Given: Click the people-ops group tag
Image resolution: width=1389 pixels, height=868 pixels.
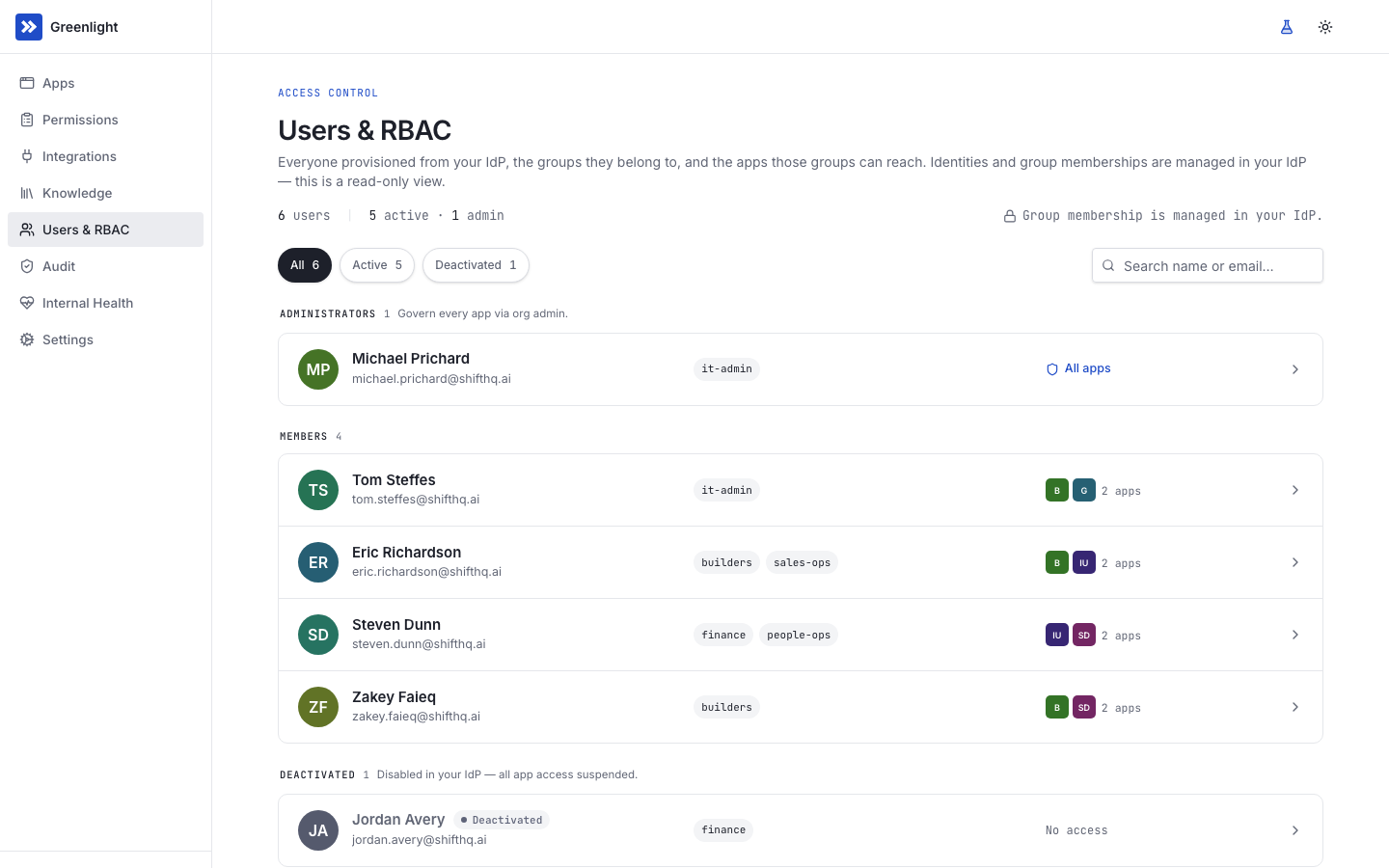Looking at the screenshot, I should (799, 635).
